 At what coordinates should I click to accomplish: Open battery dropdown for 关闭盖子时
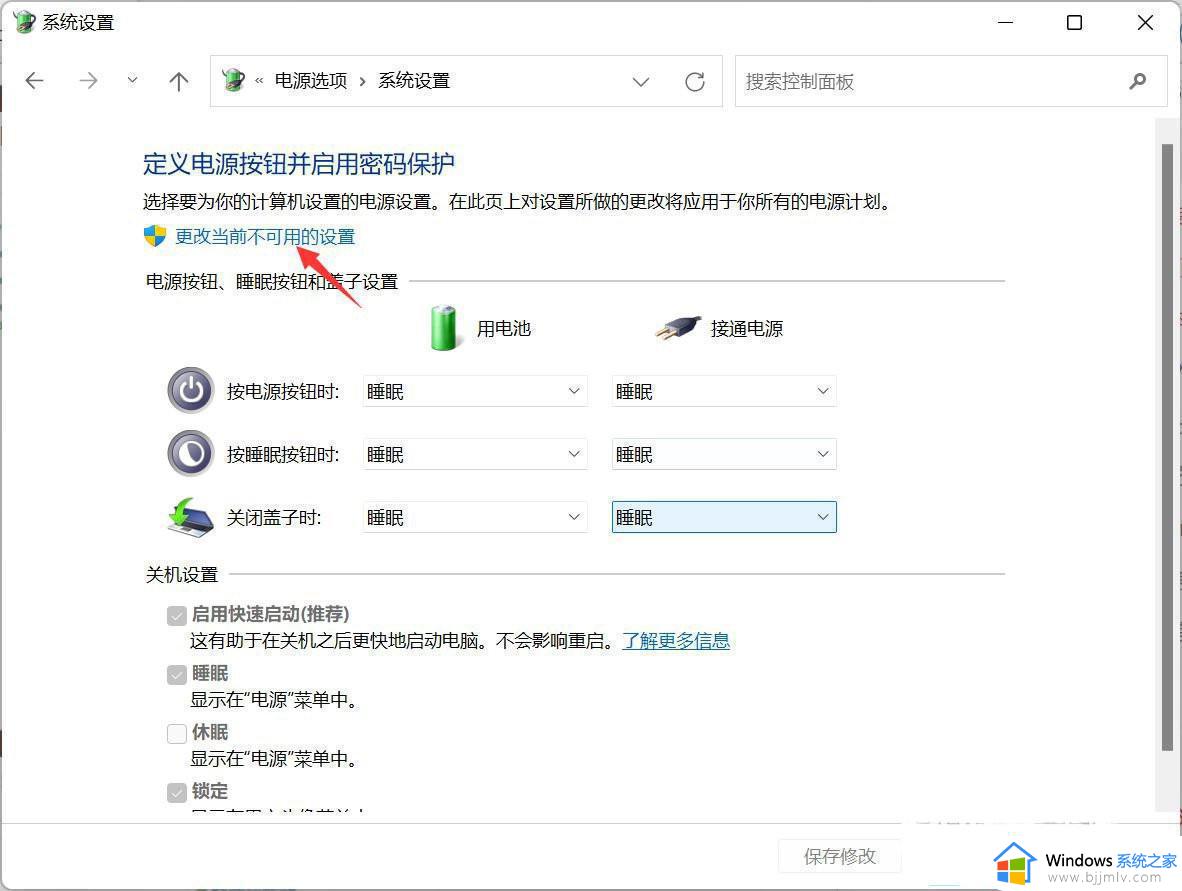click(x=475, y=517)
